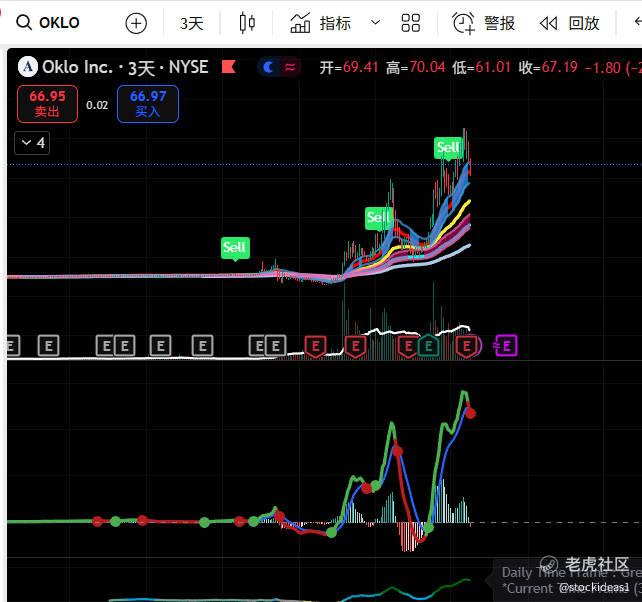
Task: Click the topmost Sell signal label
Action: [448, 148]
